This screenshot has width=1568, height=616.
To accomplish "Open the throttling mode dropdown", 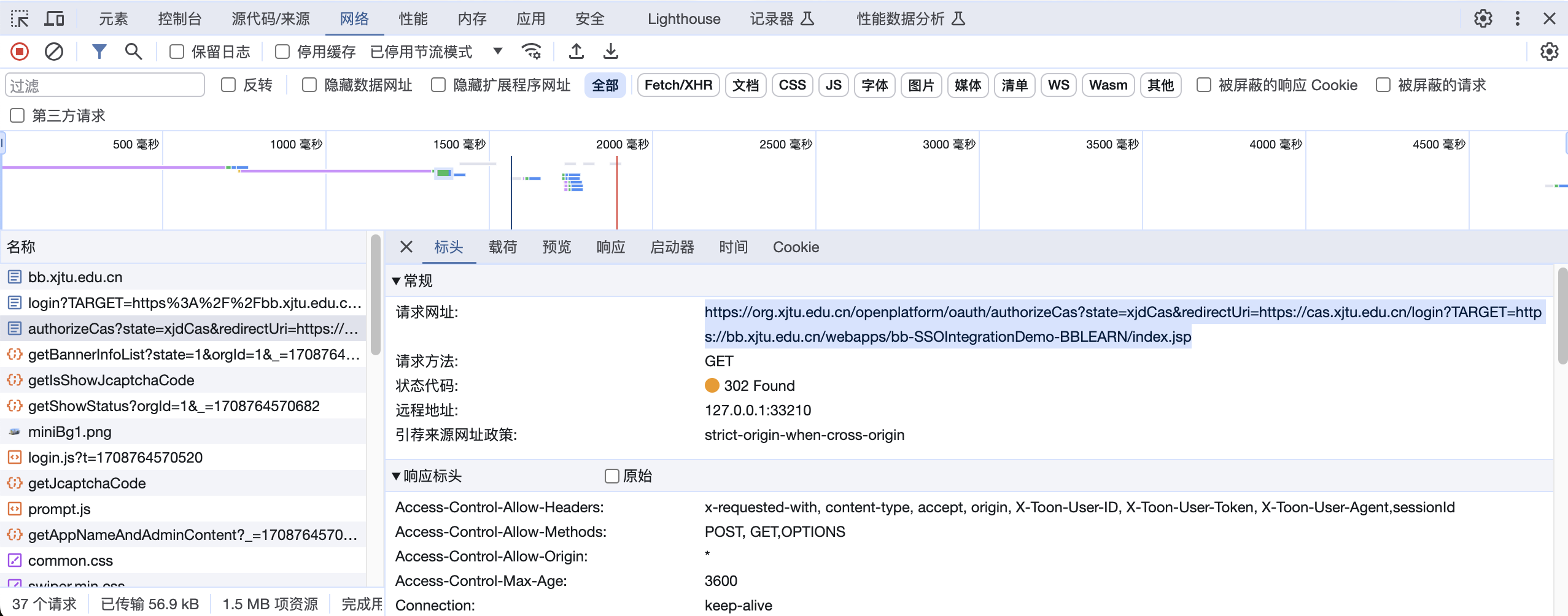I will tap(497, 52).
